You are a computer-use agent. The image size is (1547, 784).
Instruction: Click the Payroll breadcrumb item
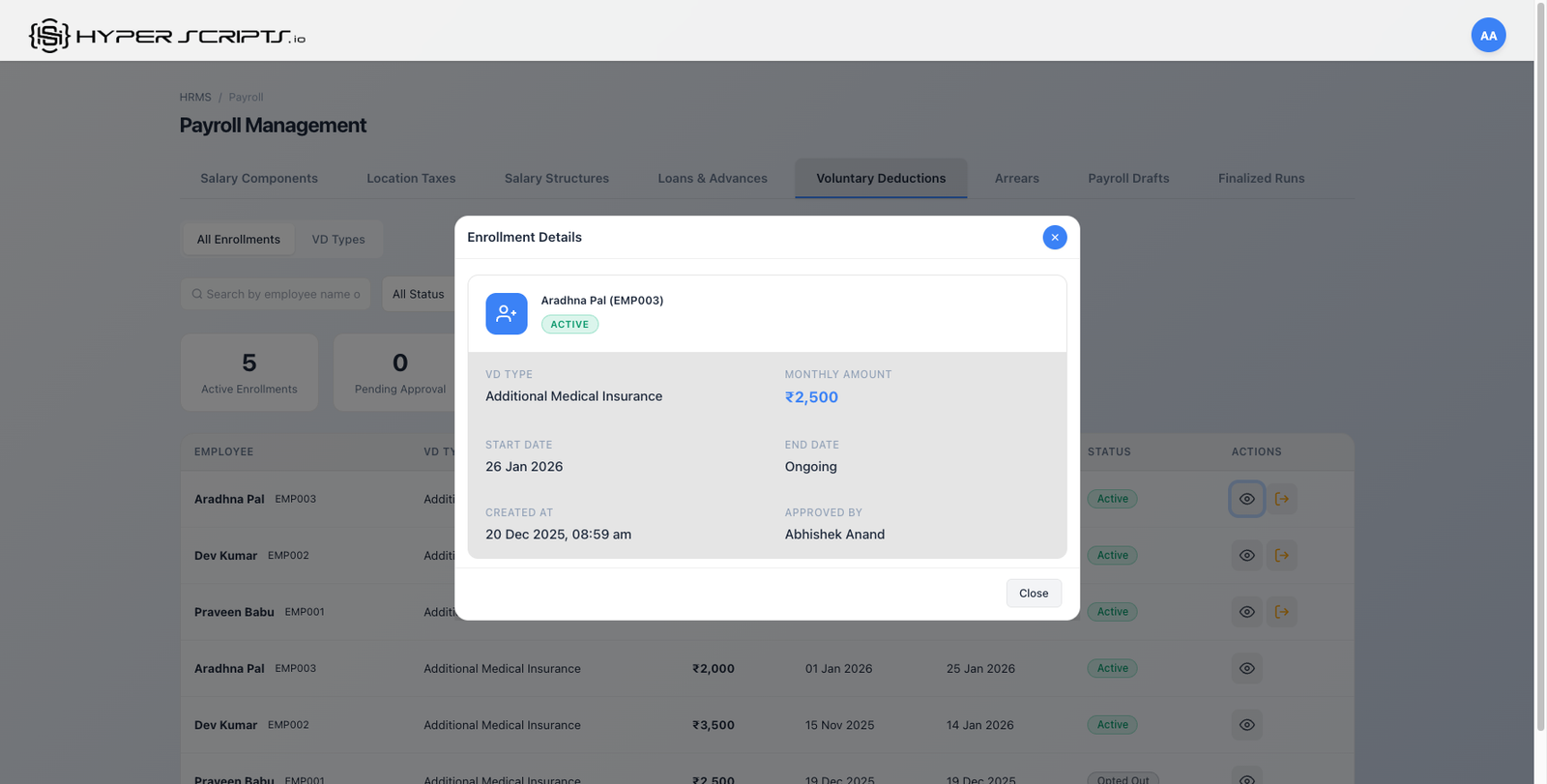click(246, 98)
